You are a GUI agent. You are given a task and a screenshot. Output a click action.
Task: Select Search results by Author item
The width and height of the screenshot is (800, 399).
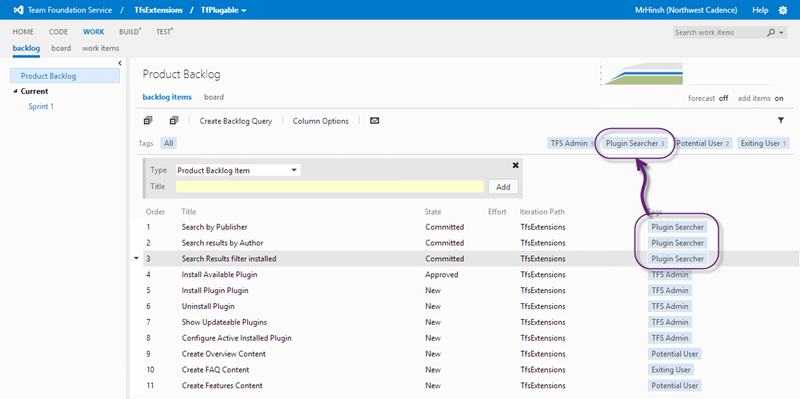pos(222,243)
